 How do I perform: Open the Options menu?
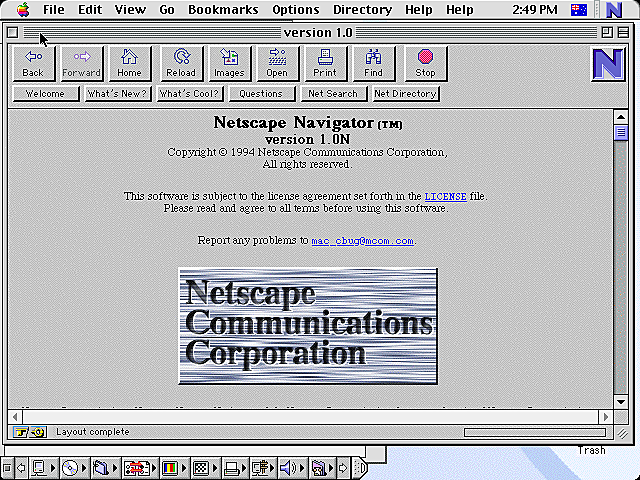(296, 9)
